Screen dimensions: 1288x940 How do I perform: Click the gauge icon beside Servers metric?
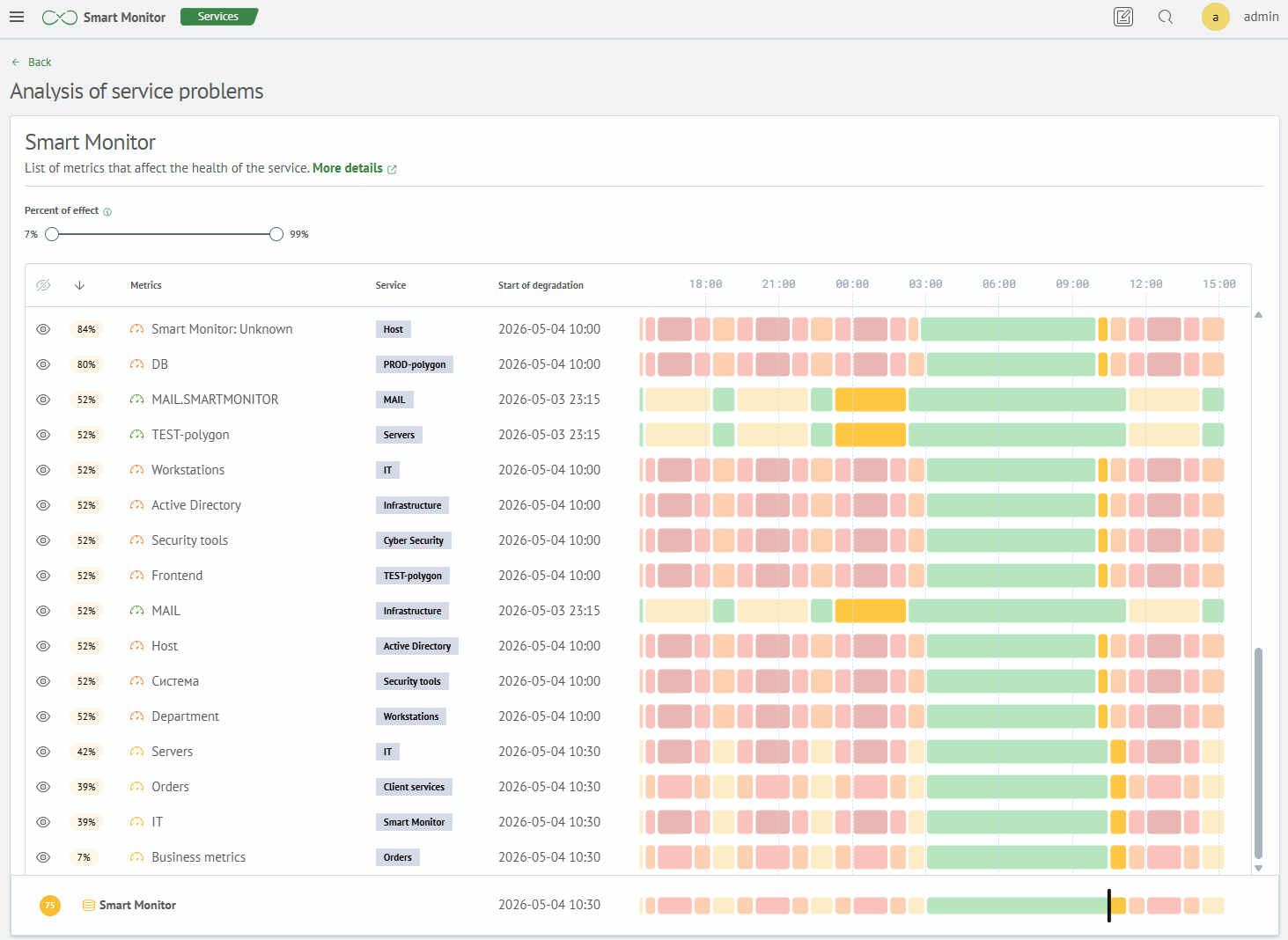click(136, 752)
